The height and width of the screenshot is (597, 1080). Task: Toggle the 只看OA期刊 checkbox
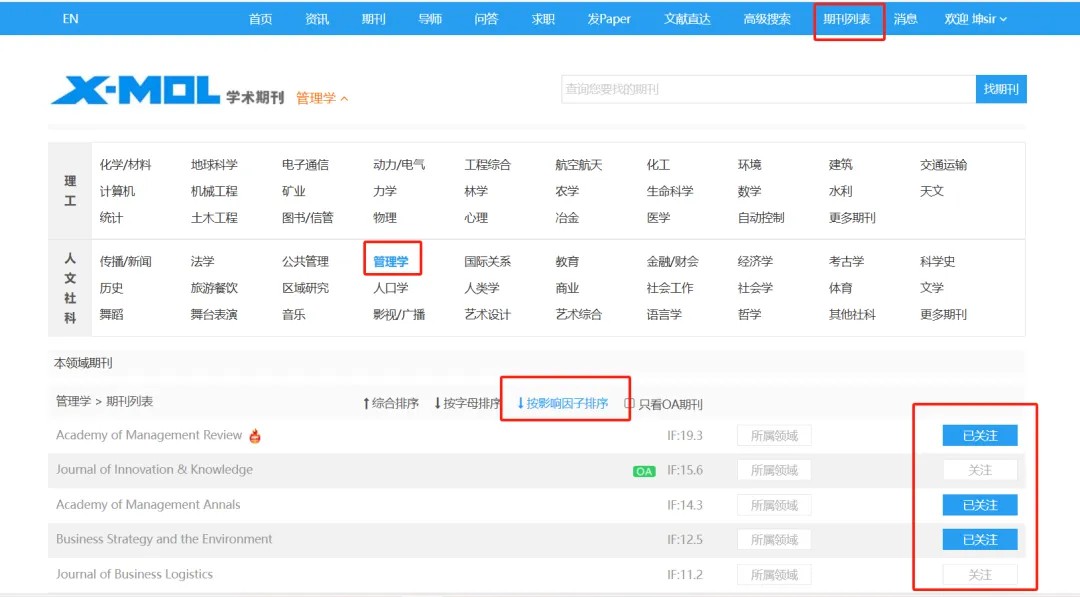click(630, 404)
